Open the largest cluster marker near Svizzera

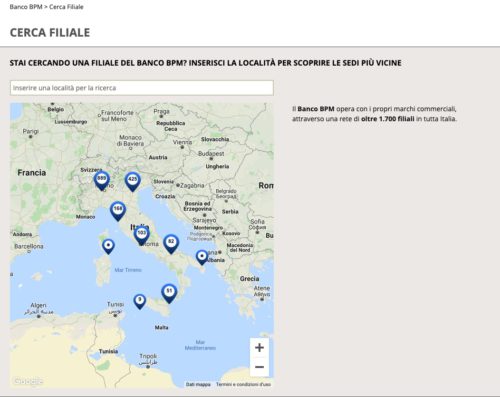pos(102,181)
